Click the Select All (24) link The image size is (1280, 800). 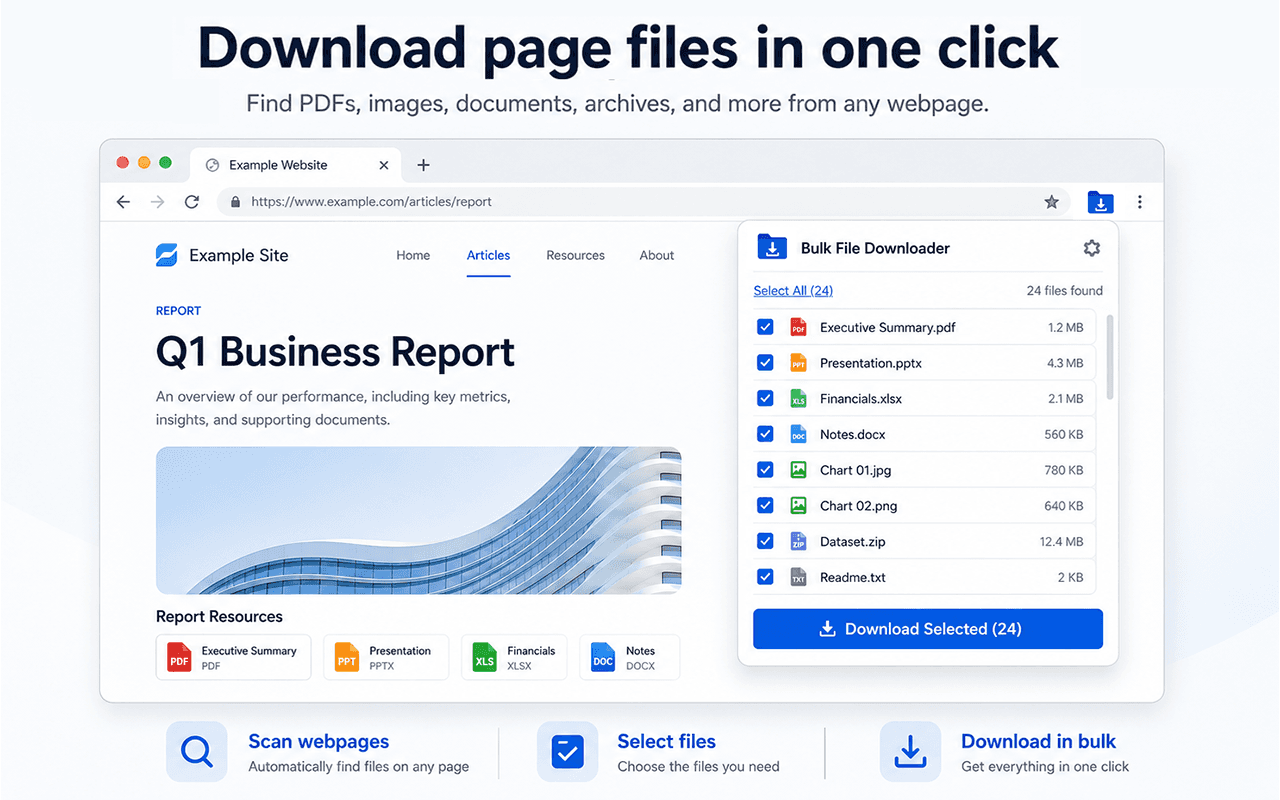click(x=793, y=291)
